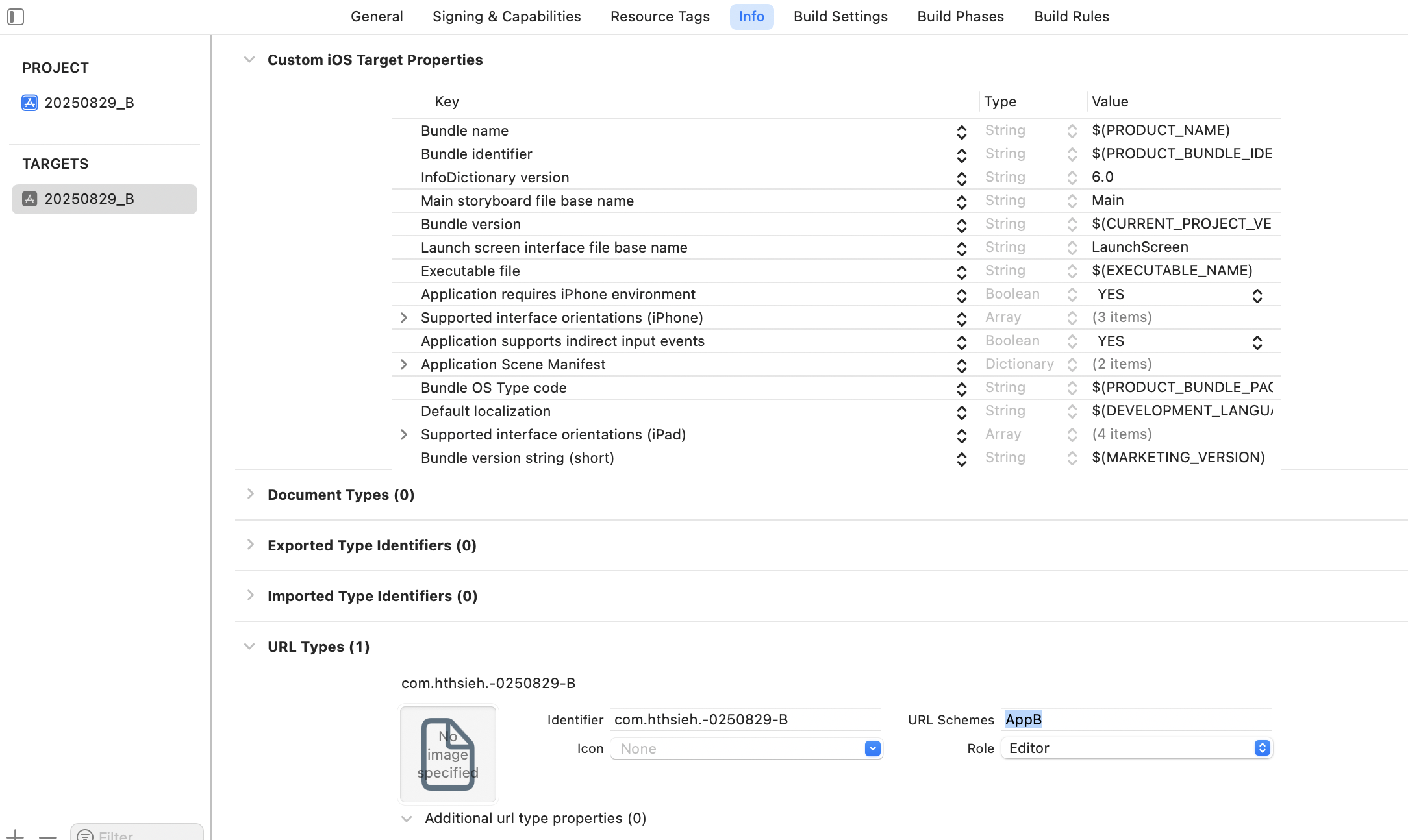The height and width of the screenshot is (840, 1408).
Task: Toggle iPhone environment YES boolean popup
Action: (x=1257, y=295)
